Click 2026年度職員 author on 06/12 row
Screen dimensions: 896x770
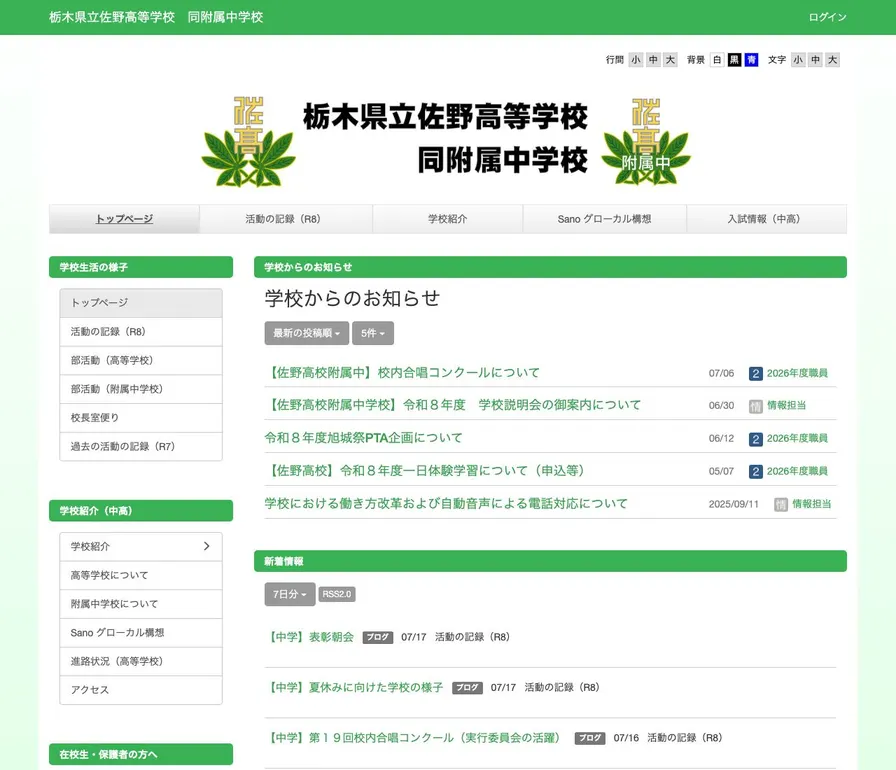(x=797, y=439)
